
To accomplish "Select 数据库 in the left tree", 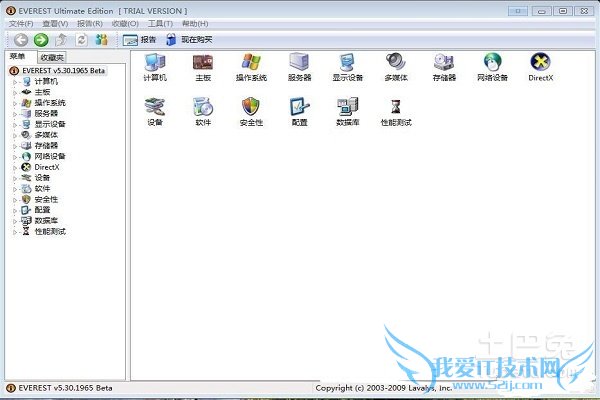I will pos(46,221).
